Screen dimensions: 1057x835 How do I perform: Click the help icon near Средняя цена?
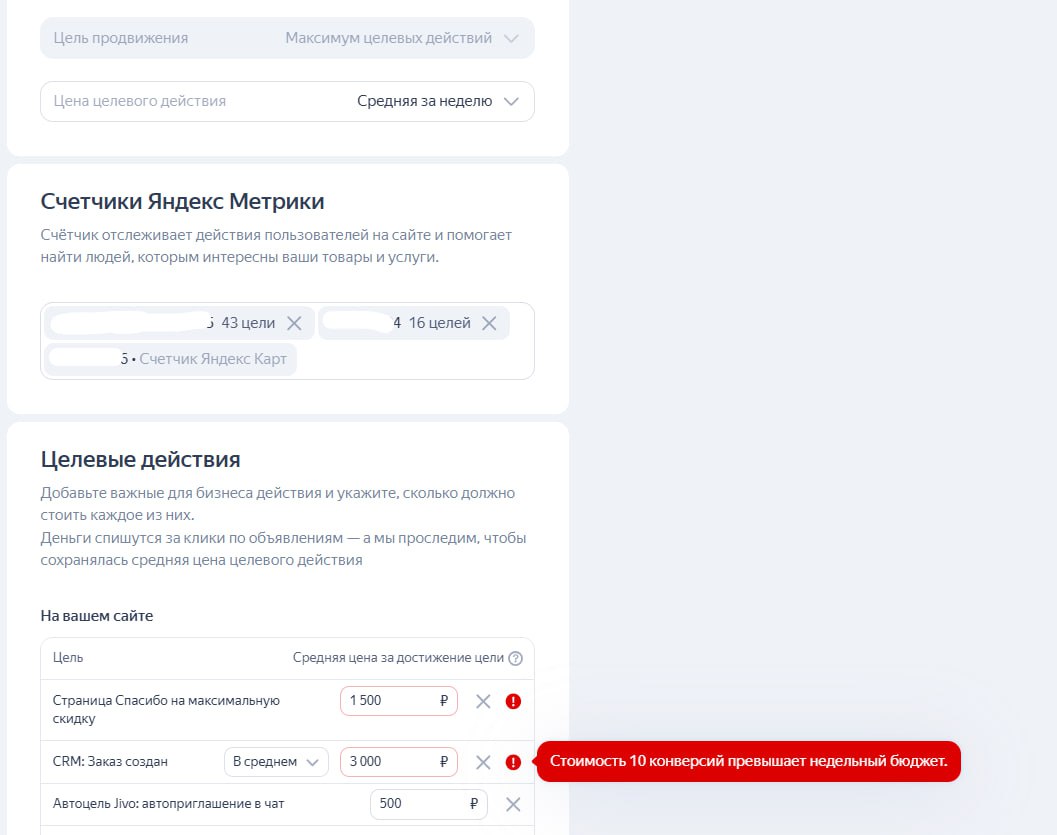click(x=516, y=658)
